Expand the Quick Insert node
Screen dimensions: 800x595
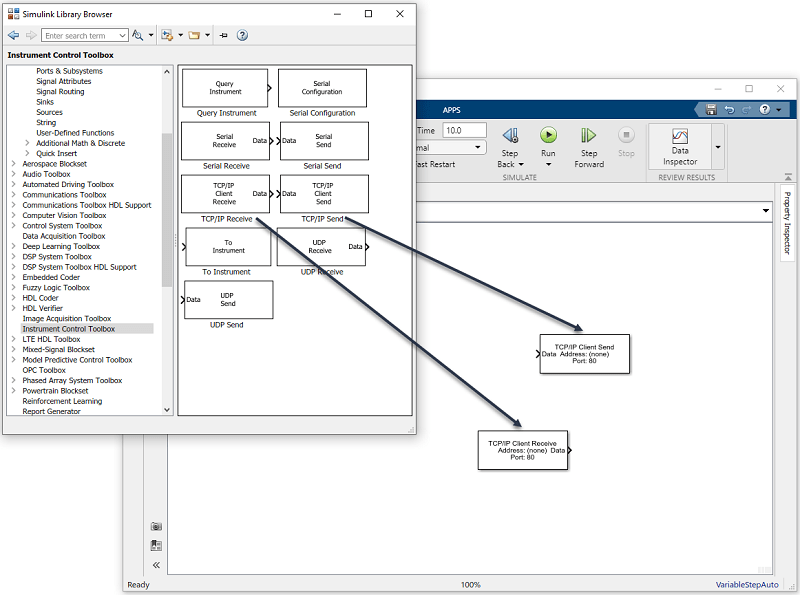tap(28, 153)
